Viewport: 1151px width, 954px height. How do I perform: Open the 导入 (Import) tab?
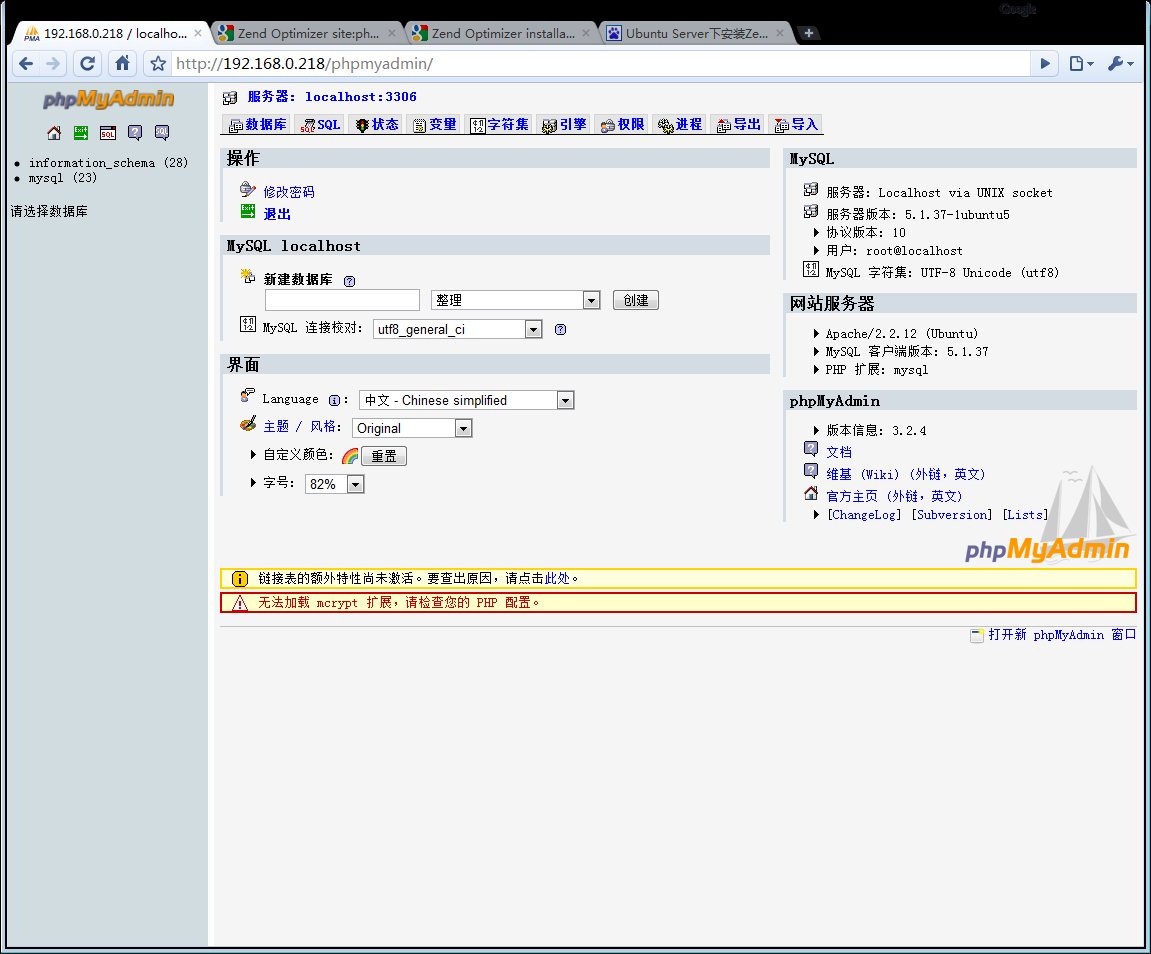(x=796, y=125)
